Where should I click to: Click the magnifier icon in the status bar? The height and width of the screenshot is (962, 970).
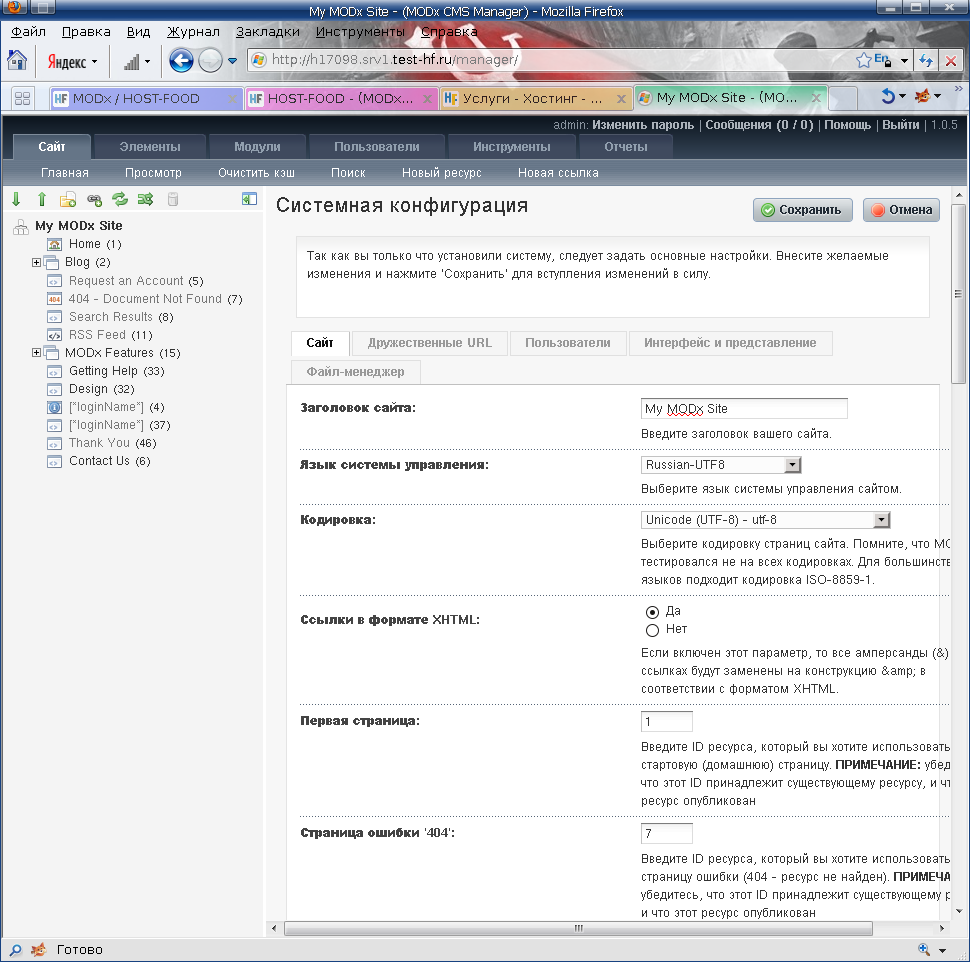tap(15, 950)
